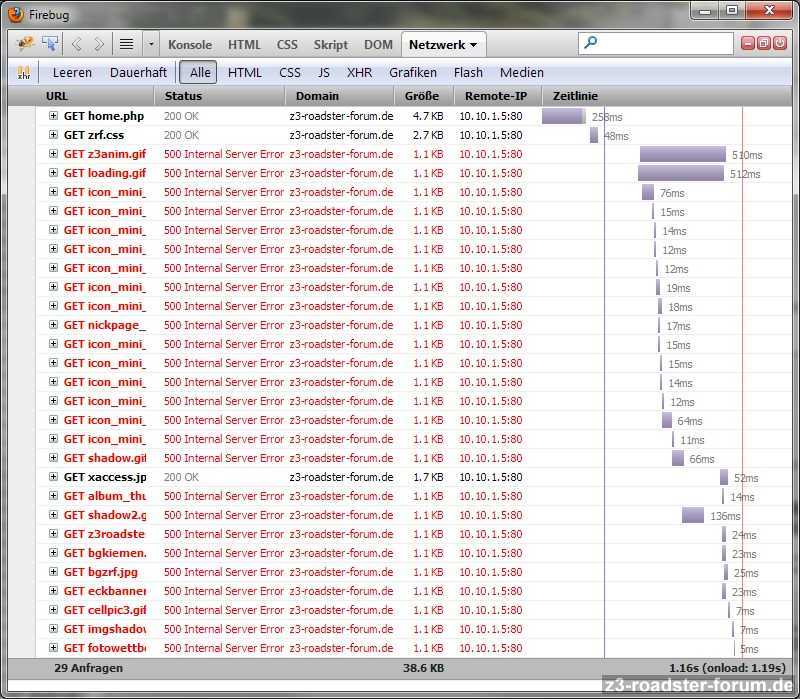Click the break-on-XHR icon beside Leeren
This screenshot has height=699, width=800.
click(23, 72)
